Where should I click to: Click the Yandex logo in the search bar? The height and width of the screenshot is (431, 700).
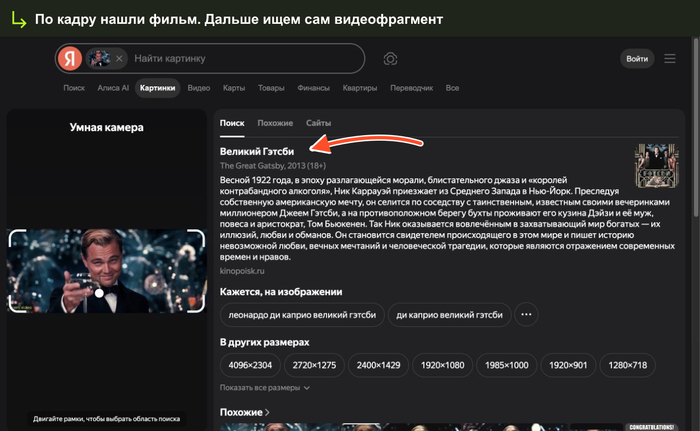click(70, 59)
